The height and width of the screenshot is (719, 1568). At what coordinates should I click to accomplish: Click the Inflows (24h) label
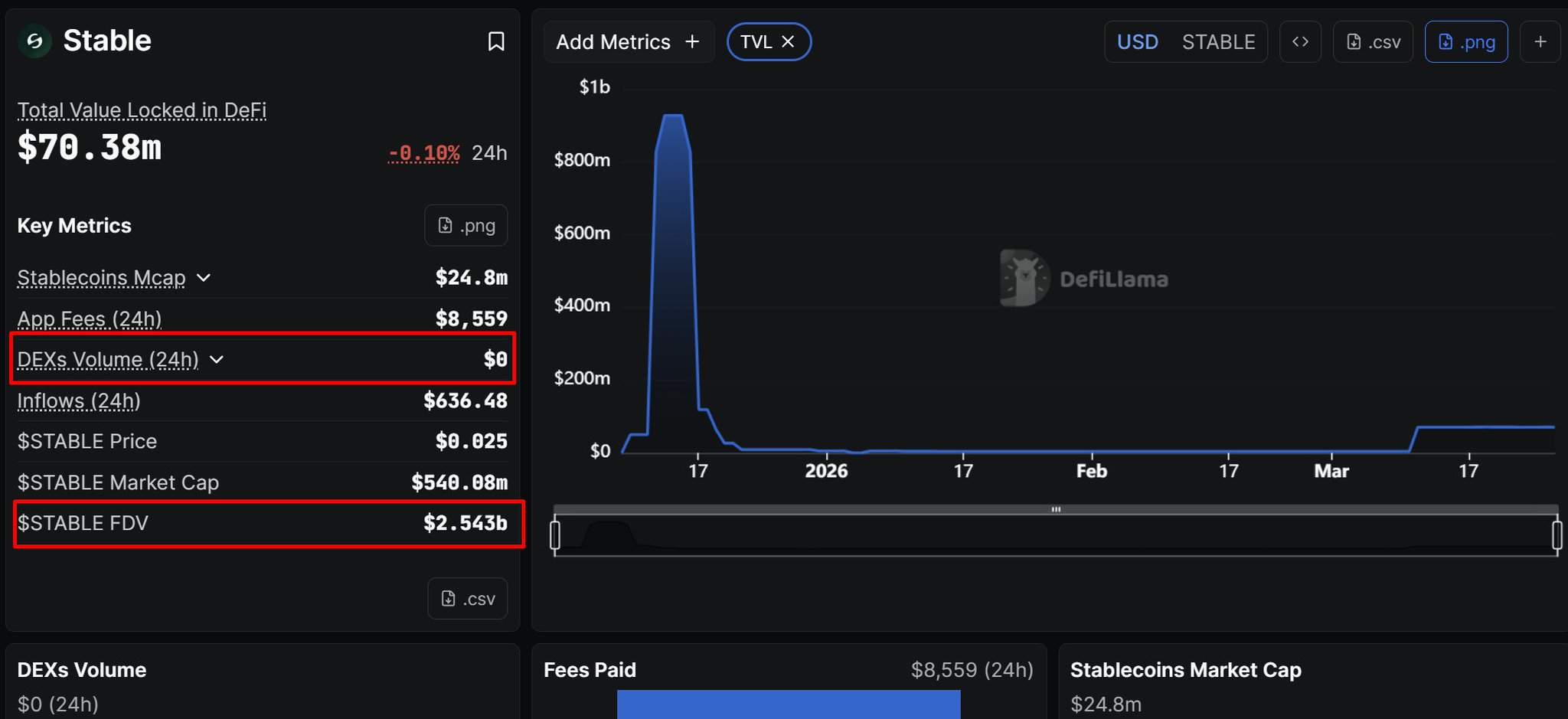click(79, 400)
